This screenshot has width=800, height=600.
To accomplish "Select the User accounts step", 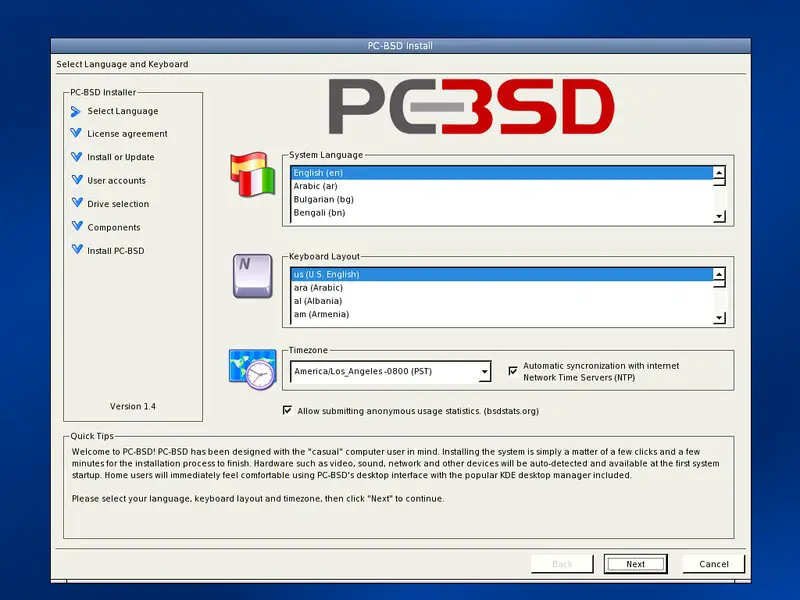I will 116,181.
